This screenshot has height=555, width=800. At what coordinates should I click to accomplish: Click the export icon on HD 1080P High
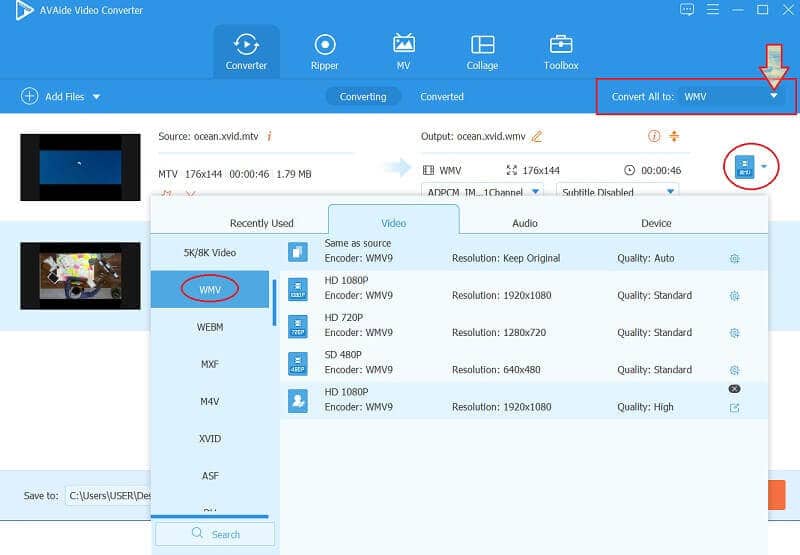tap(734, 408)
